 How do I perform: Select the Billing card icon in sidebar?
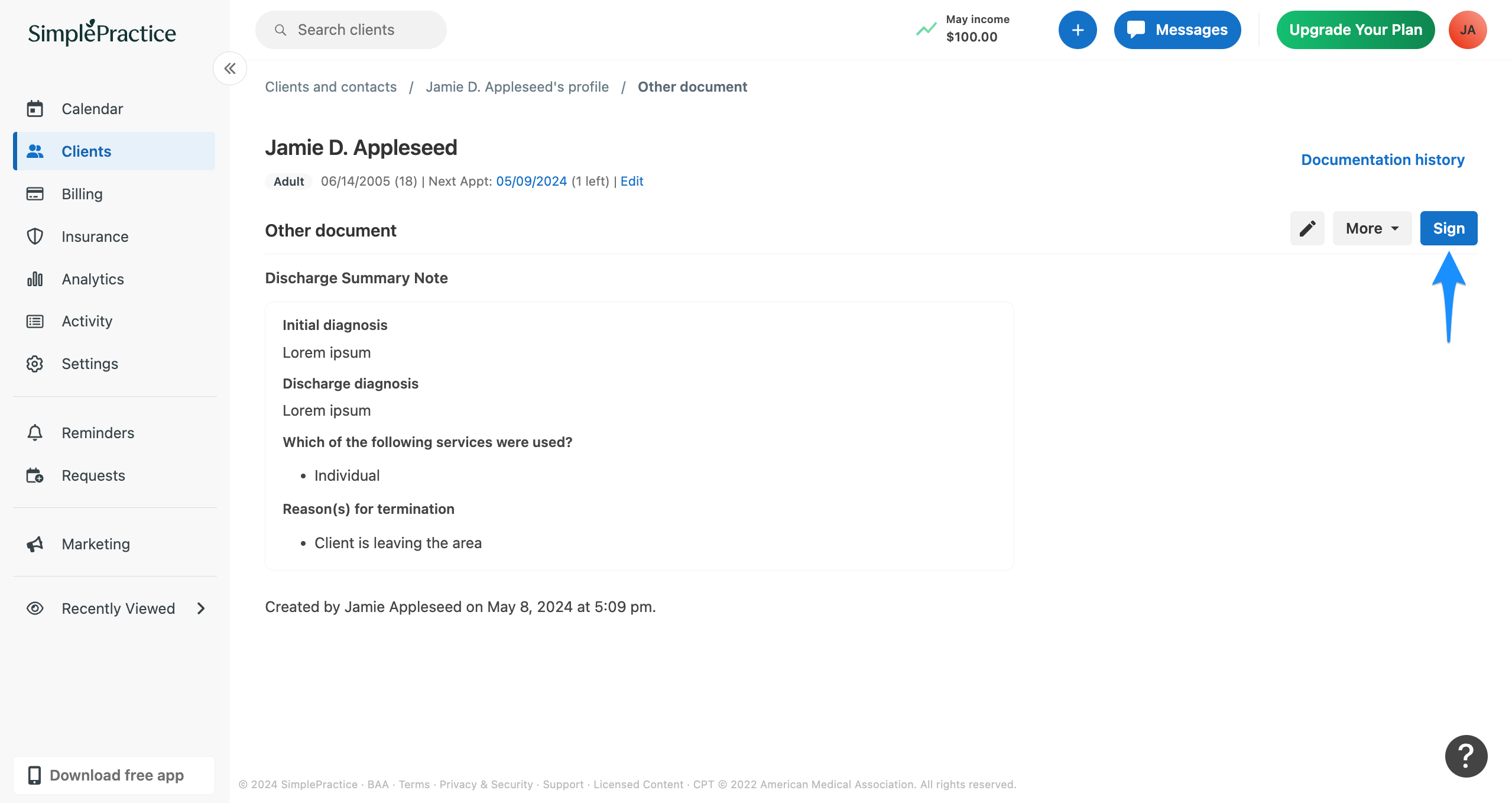coord(35,193)
